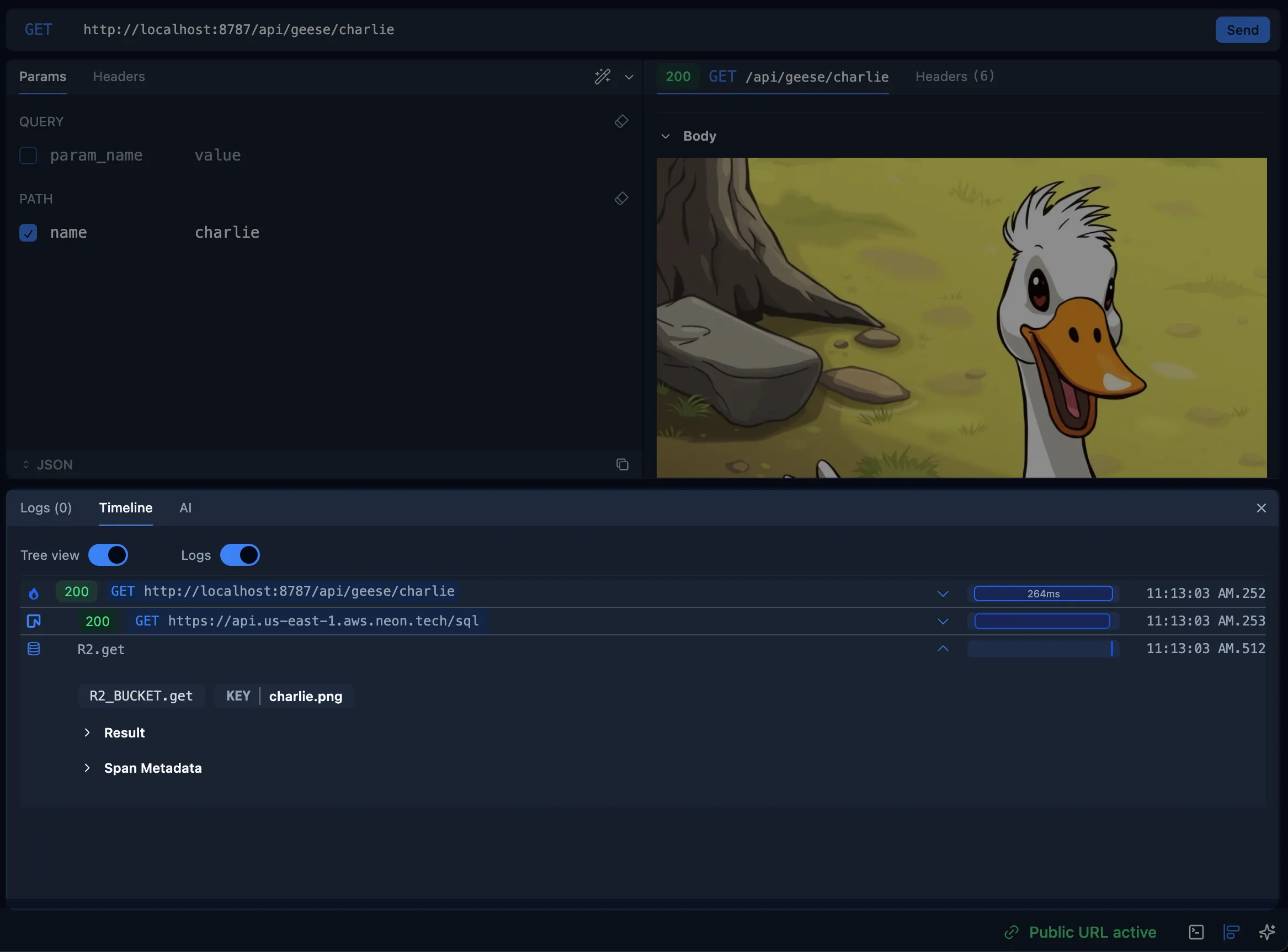Open the Logs tab in bottom panel
Image resolution: width=1288 pixels, height=952 pixels.
click(x=46, y=508)
